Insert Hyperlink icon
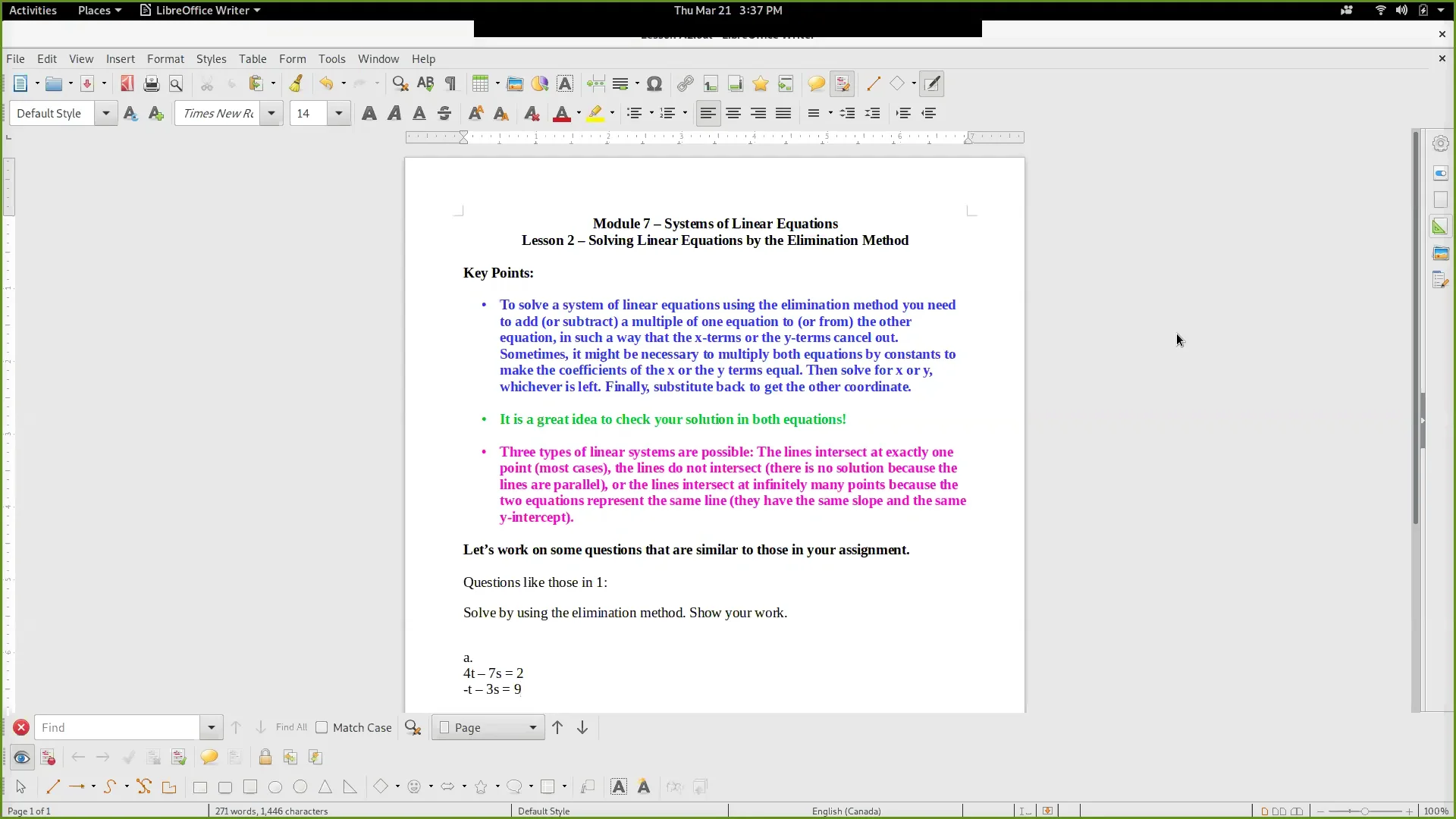 click(686, 83)
